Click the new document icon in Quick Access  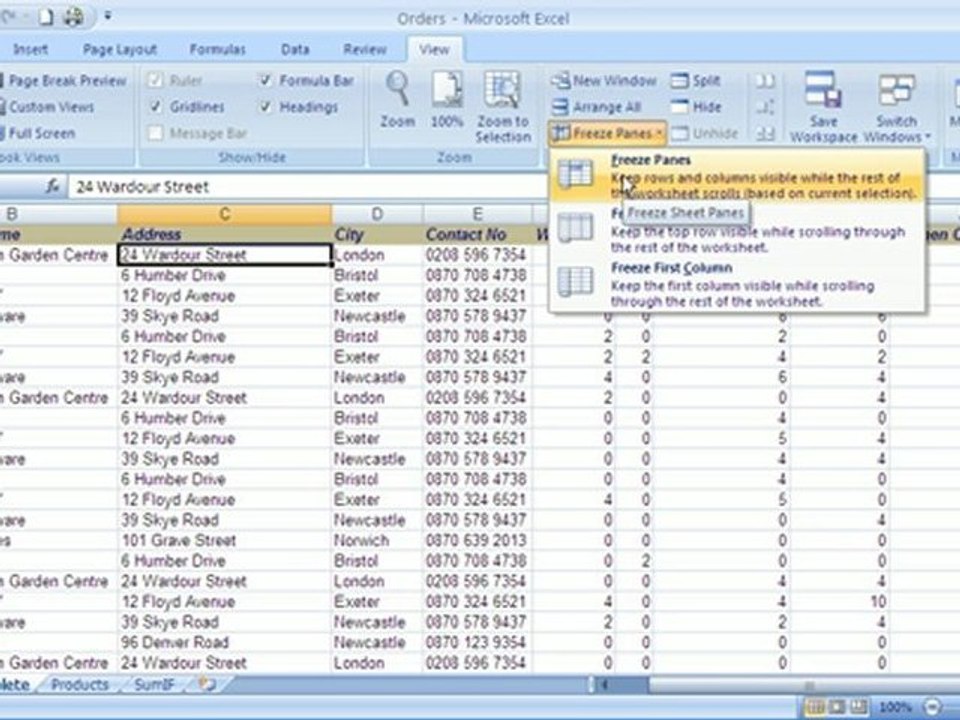[x=47, y=17]
